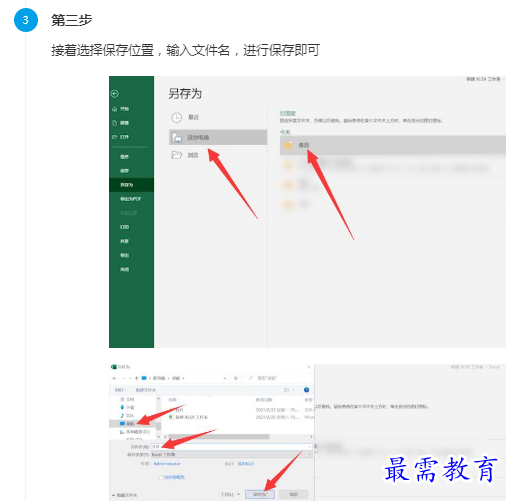Screen dimensions: 506x501
Task: Collapse folders using Hide Folders expander
Action: pos(125,495)
